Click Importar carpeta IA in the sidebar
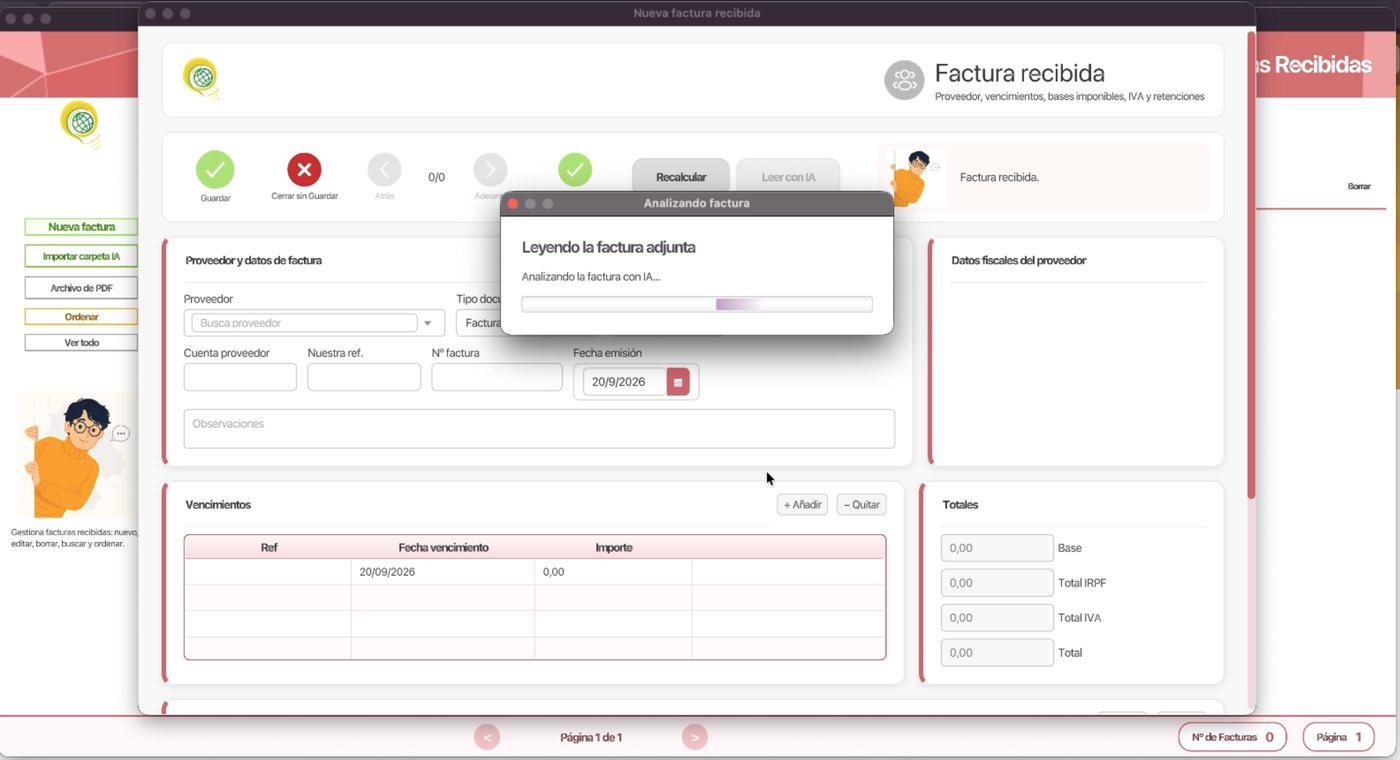 tap(81, 257)
